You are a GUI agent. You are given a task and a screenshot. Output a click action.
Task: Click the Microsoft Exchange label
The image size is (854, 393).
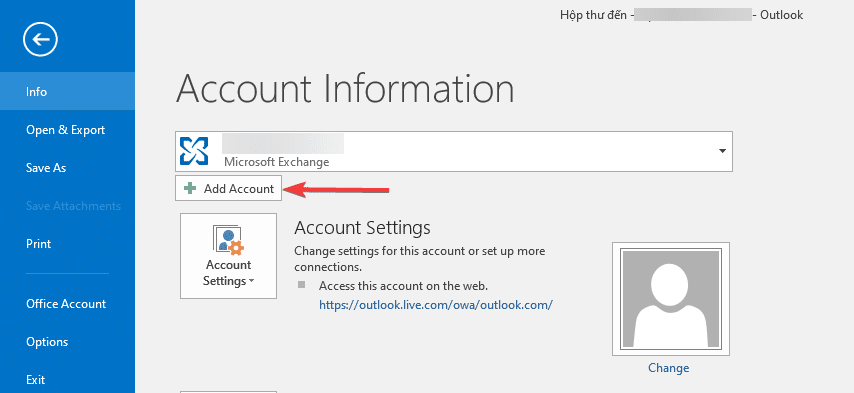277,162
